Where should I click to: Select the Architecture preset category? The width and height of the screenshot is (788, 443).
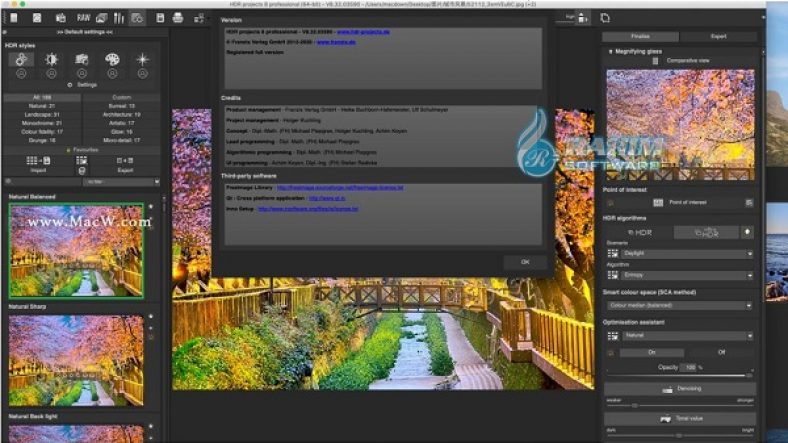(122, 115)
